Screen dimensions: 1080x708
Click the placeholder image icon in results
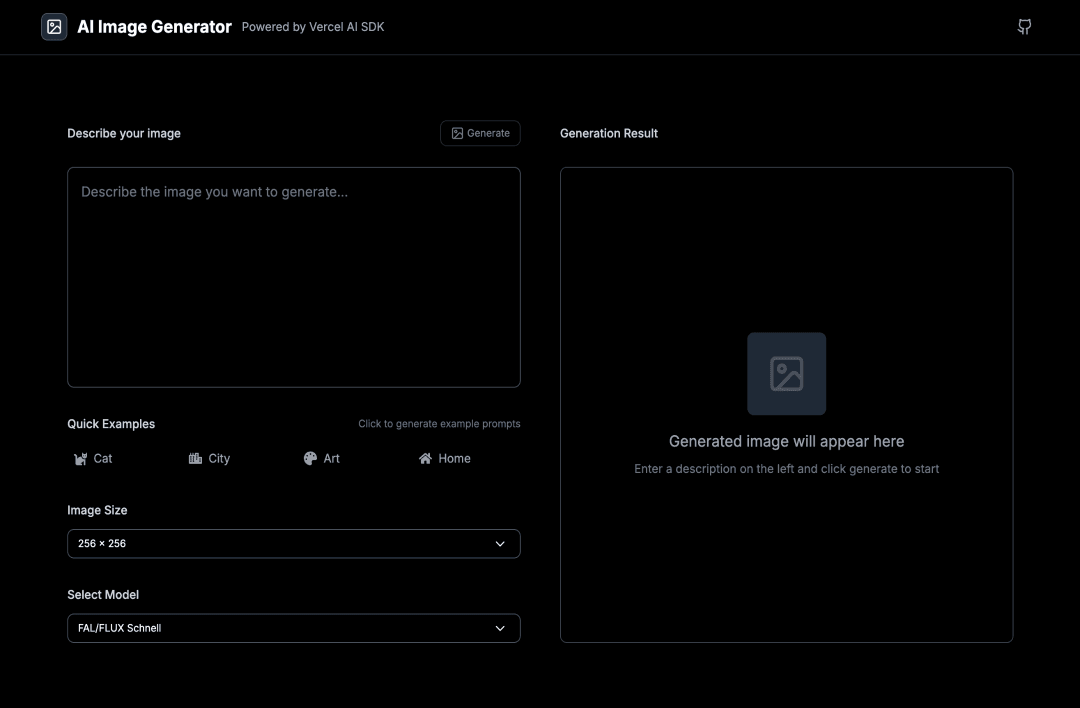[786, 374]
